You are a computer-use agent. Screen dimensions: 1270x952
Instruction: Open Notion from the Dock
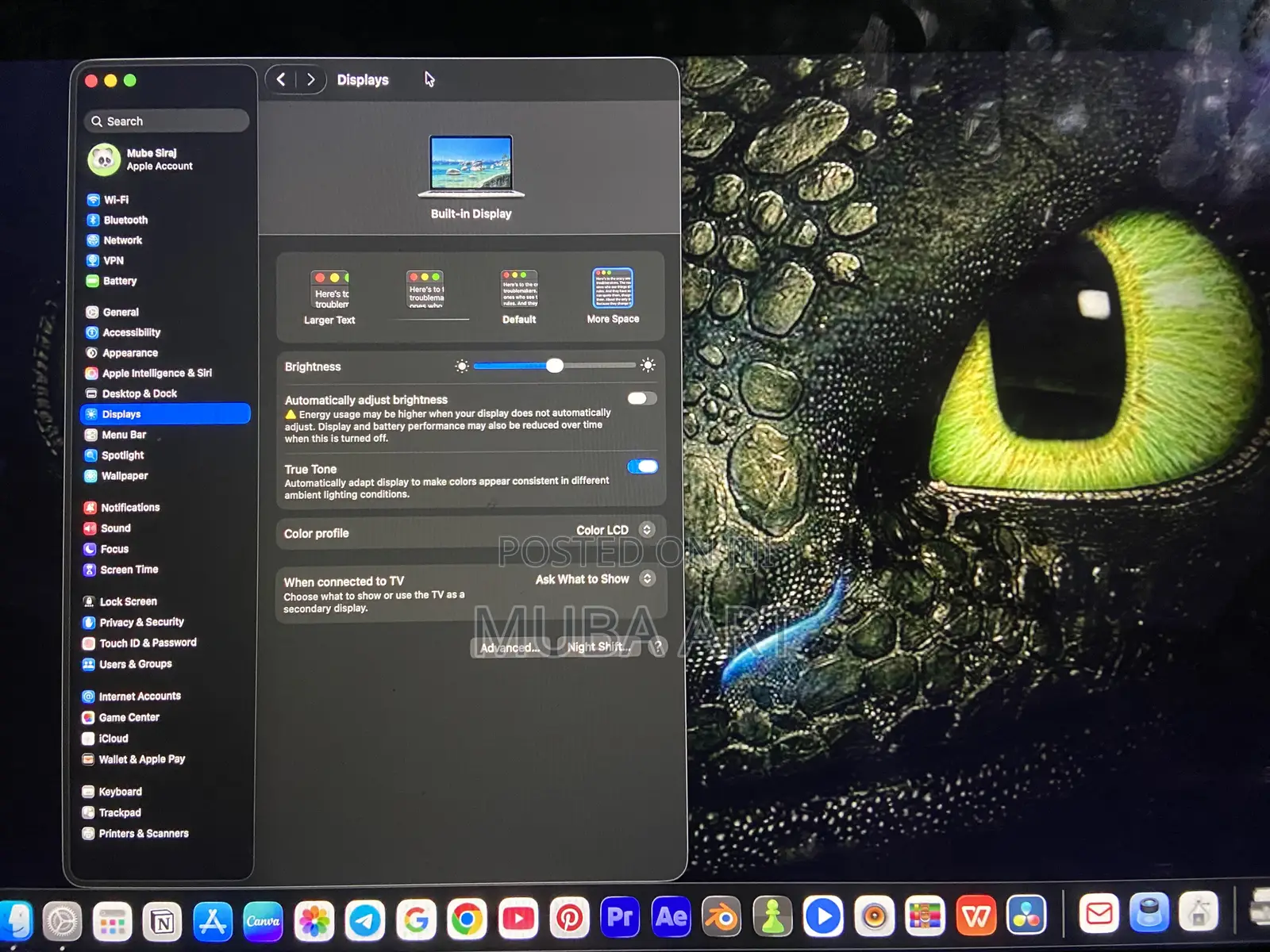coord(163,921)
